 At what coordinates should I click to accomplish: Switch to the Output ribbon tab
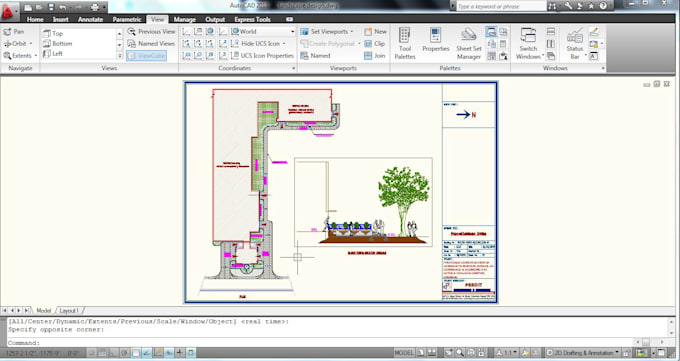[x=215, y=19]
